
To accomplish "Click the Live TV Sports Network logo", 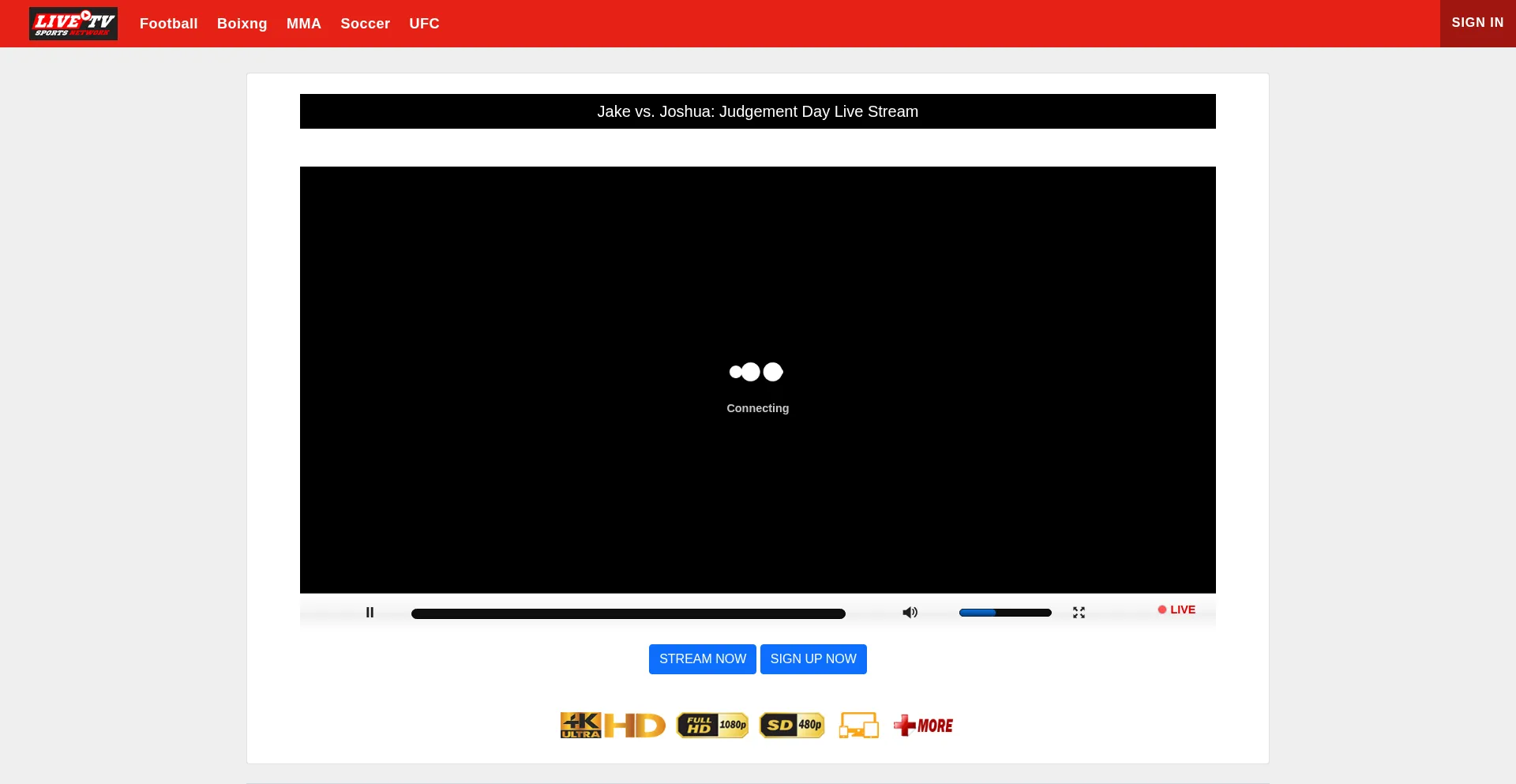I will (x=73, y=24).
